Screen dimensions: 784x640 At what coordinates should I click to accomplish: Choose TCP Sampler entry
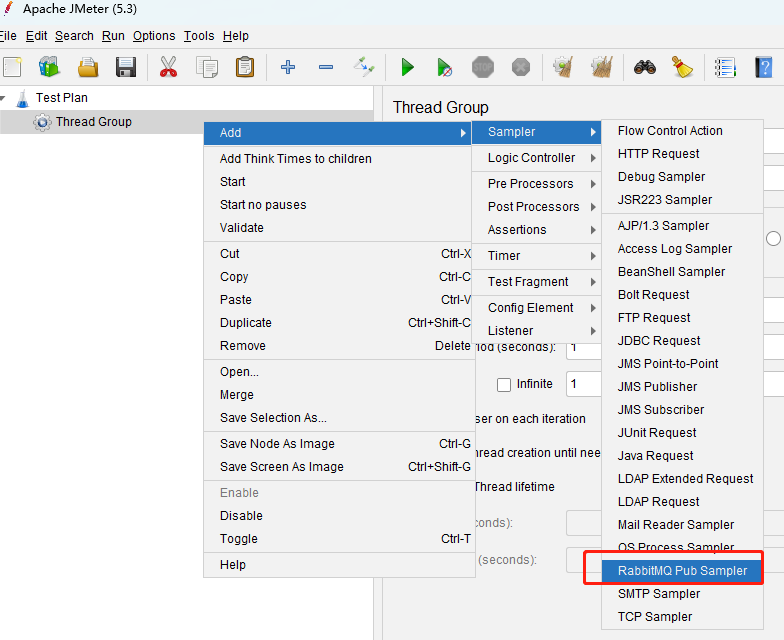coord(682,617)
